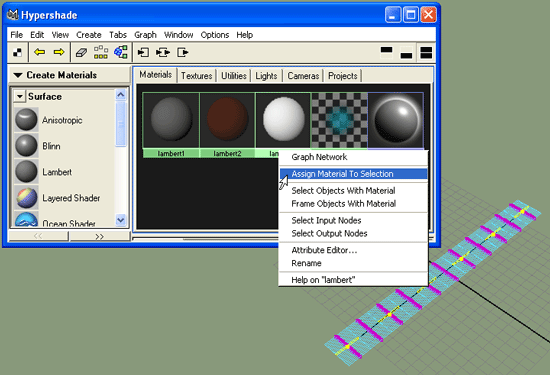Open the Help menu
The height and width of the screenshot is (375, 550).
tap(244, 35)
